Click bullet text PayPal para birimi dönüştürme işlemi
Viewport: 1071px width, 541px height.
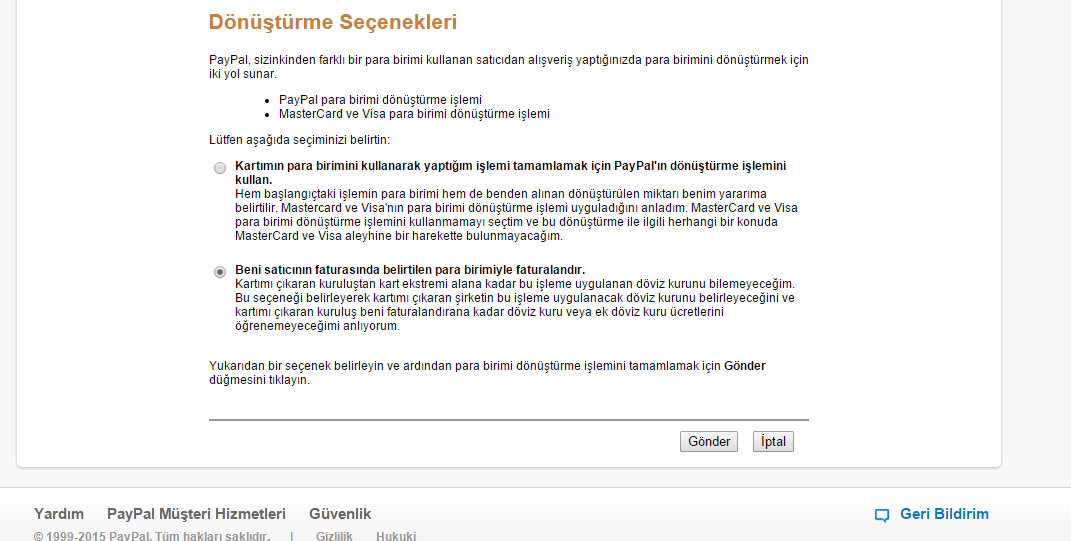[x=380, y=100]
